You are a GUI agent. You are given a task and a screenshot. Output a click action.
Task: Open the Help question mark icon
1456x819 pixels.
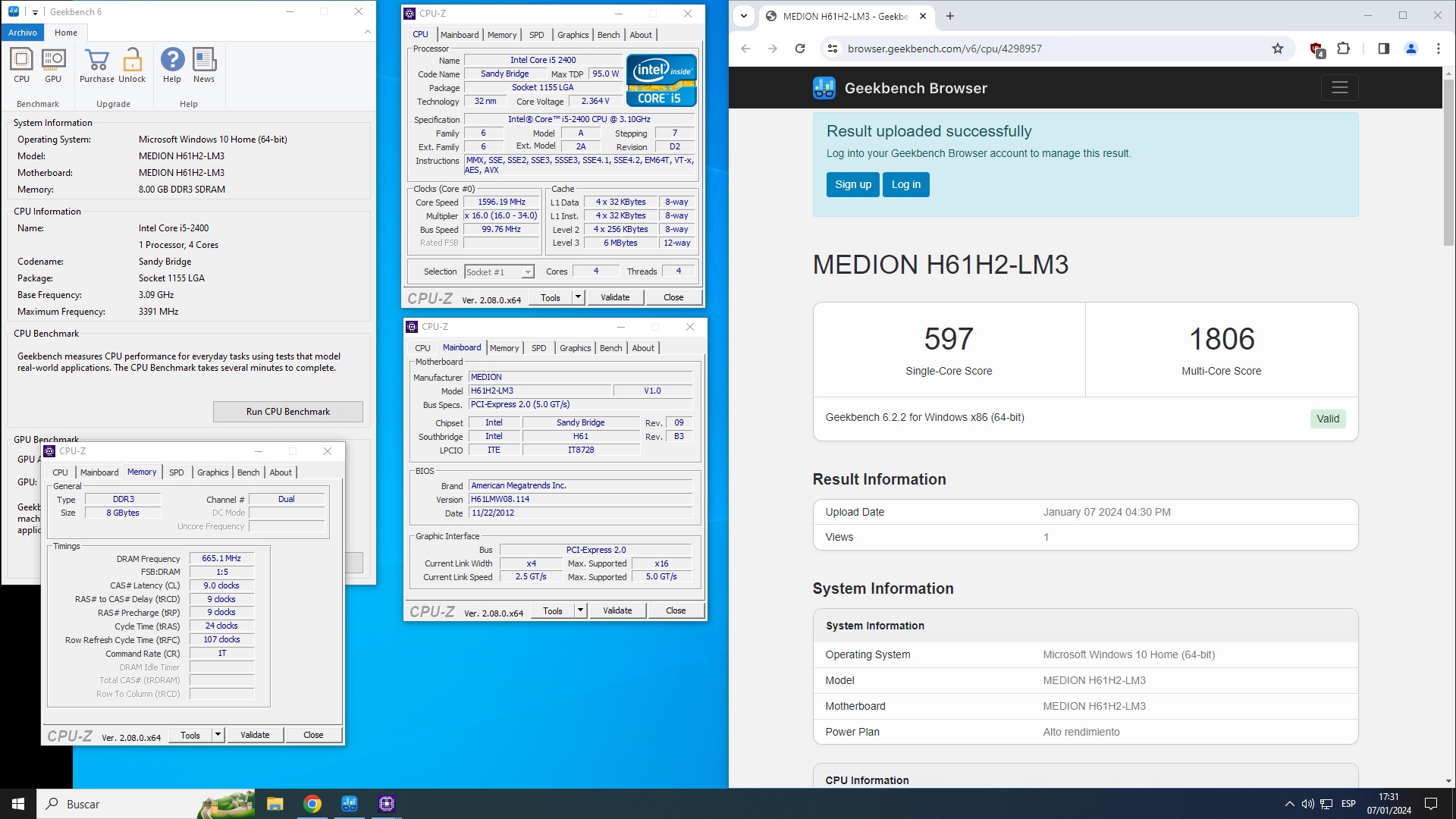pyautogui.click(x=172, y=65)
